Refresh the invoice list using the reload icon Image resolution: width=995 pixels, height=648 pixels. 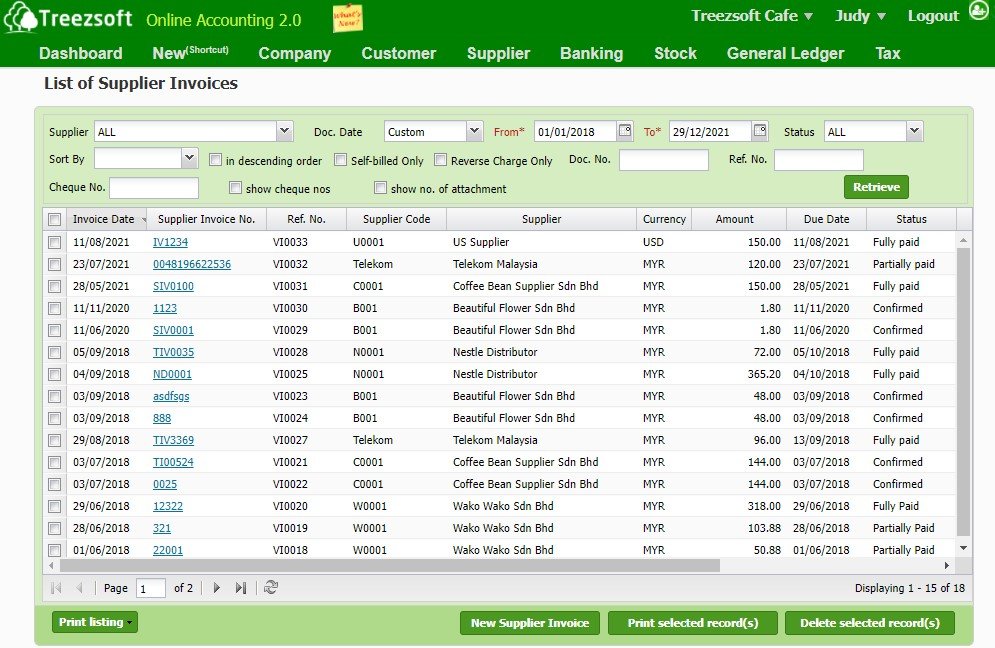click(270, 588)
